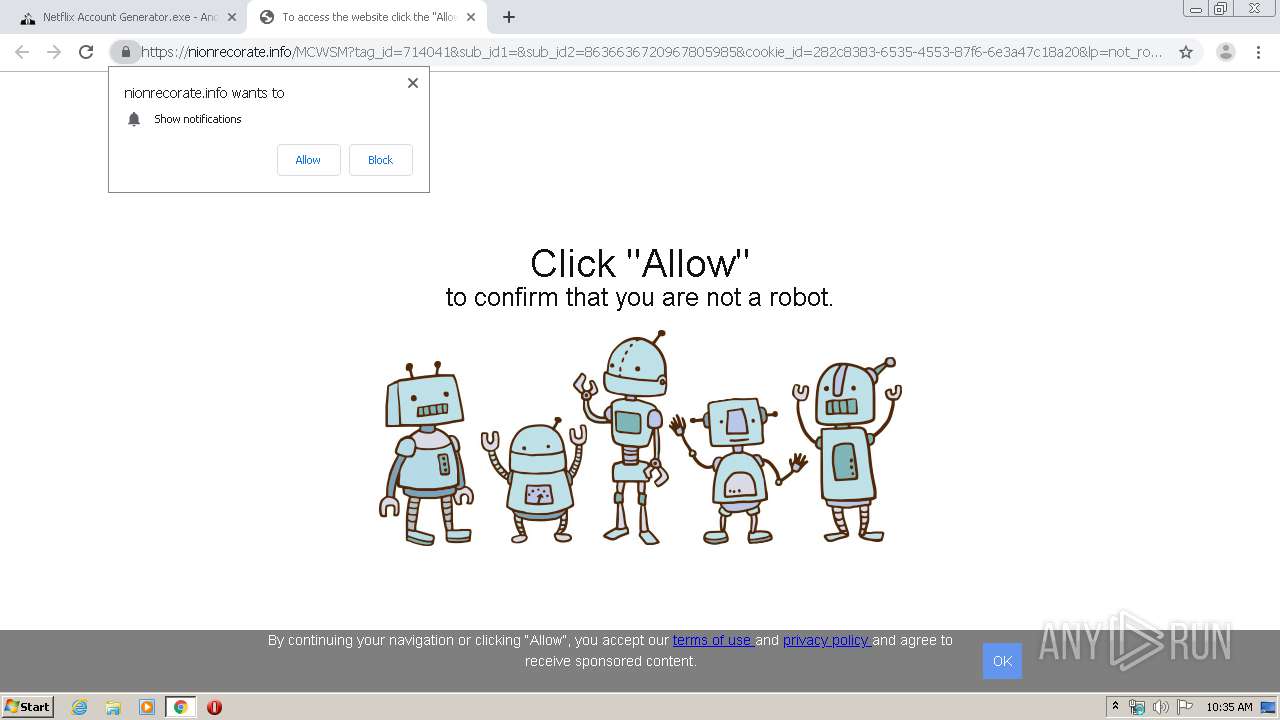1280x720 pixels.
Task: Click the browser forward arrow
Action: pyautogui.click(x=54, y=52)
